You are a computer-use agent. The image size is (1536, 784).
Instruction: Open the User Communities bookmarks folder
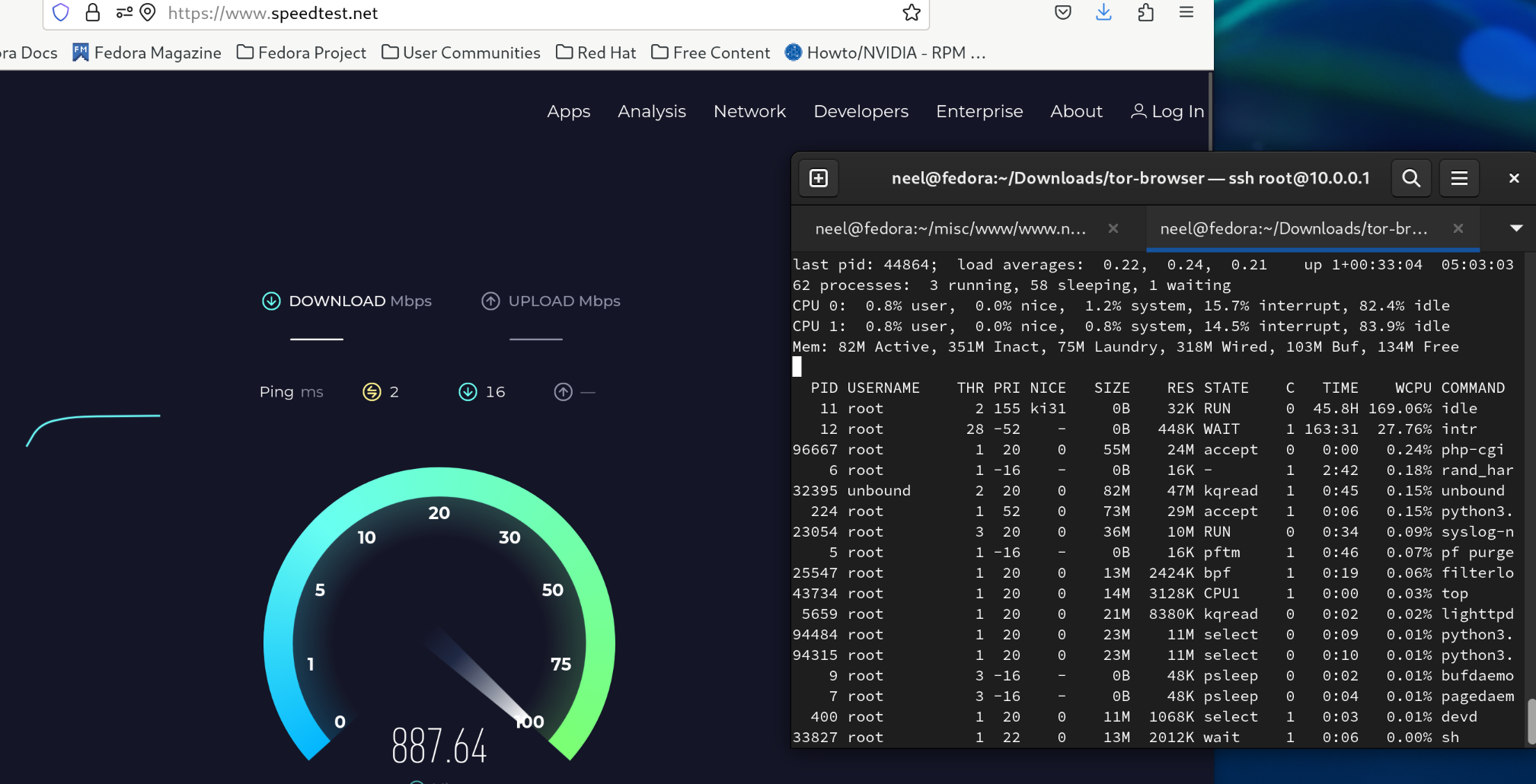coord(461,53)
